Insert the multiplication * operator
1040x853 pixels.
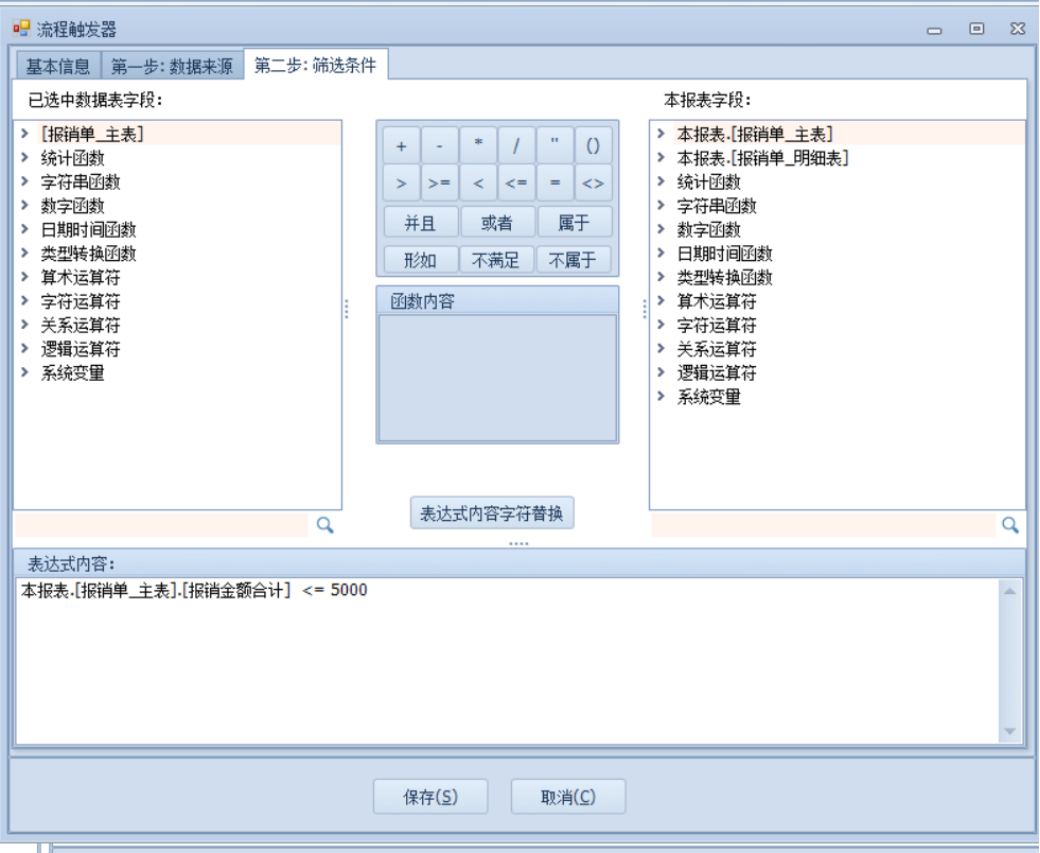[x=478, y=146]
